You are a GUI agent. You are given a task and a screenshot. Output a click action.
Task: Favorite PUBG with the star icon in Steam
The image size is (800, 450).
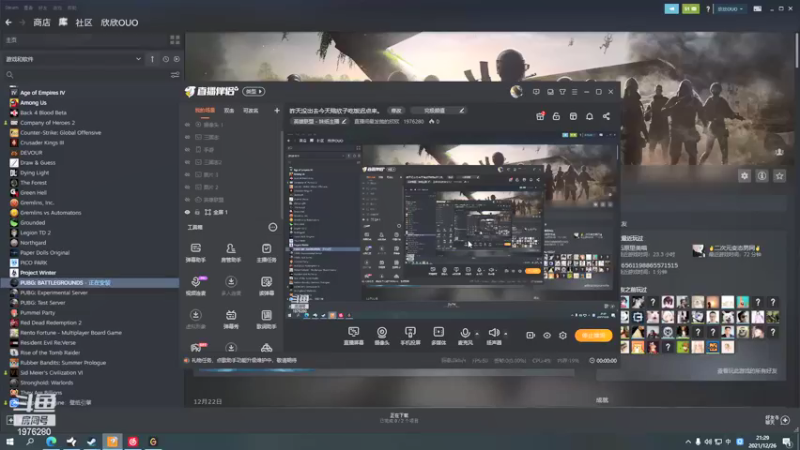click(779, 176)
